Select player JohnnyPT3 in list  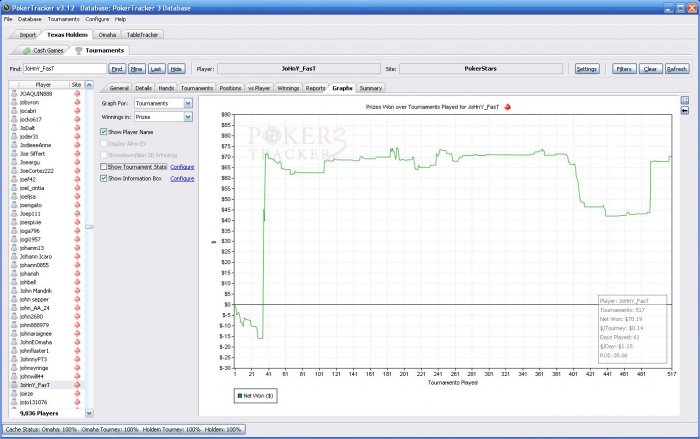35,359
